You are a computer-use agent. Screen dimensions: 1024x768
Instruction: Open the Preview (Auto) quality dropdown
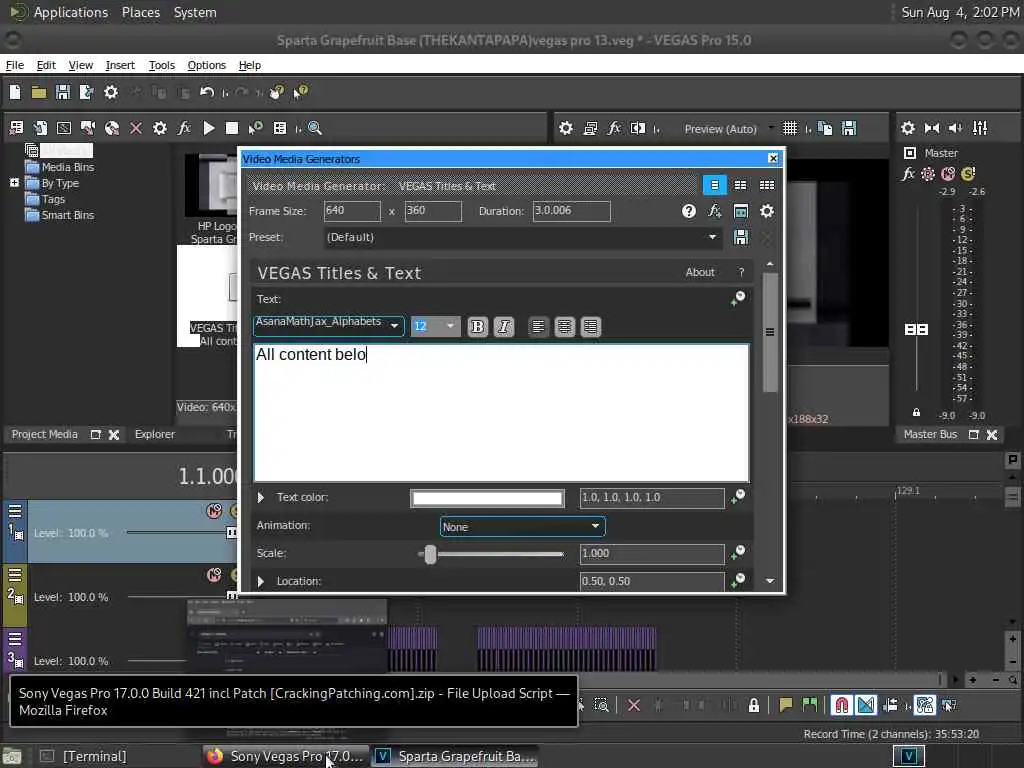[728, 129]
